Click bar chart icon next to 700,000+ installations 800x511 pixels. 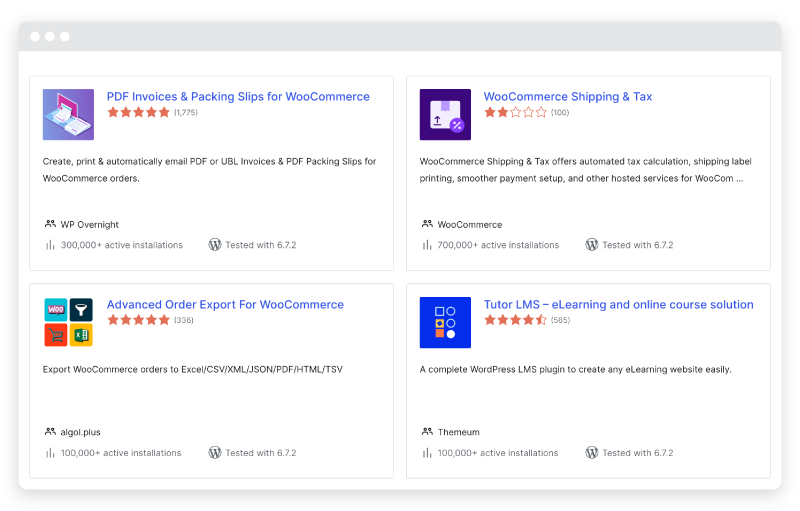[x=427, y=245]
